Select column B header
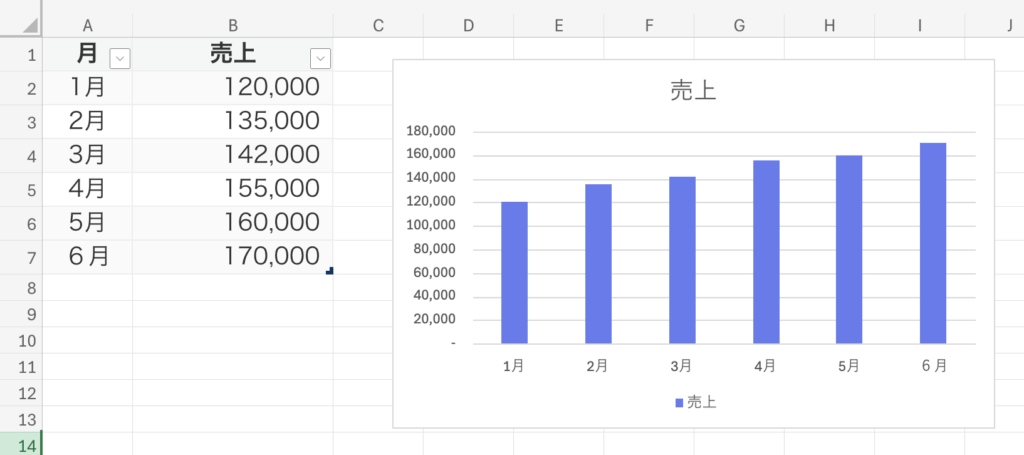This screenshot has width=1024, height=455. point(232,25)
